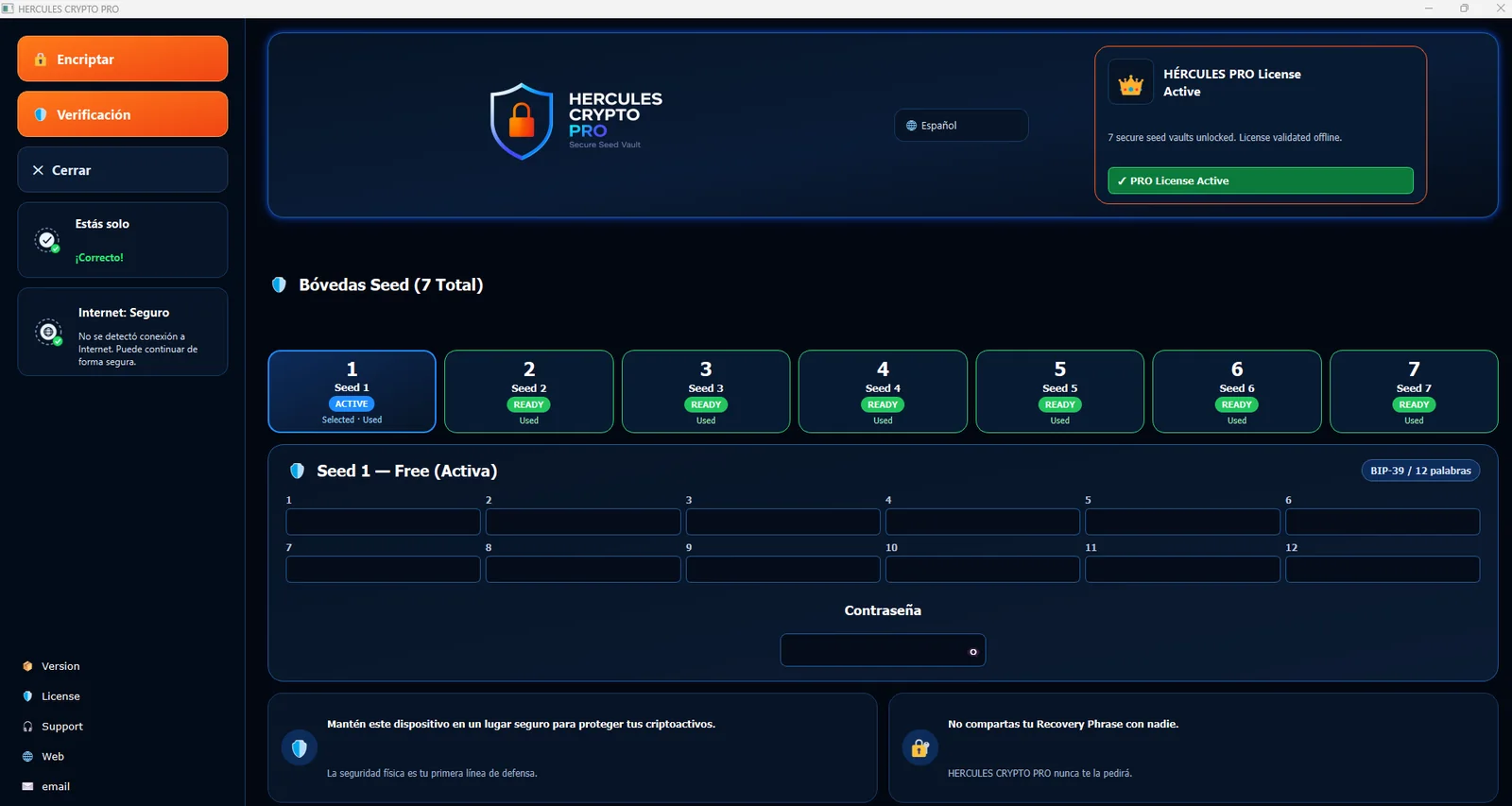Open the Español language dropdown
1512x806 pixels.
961,125
